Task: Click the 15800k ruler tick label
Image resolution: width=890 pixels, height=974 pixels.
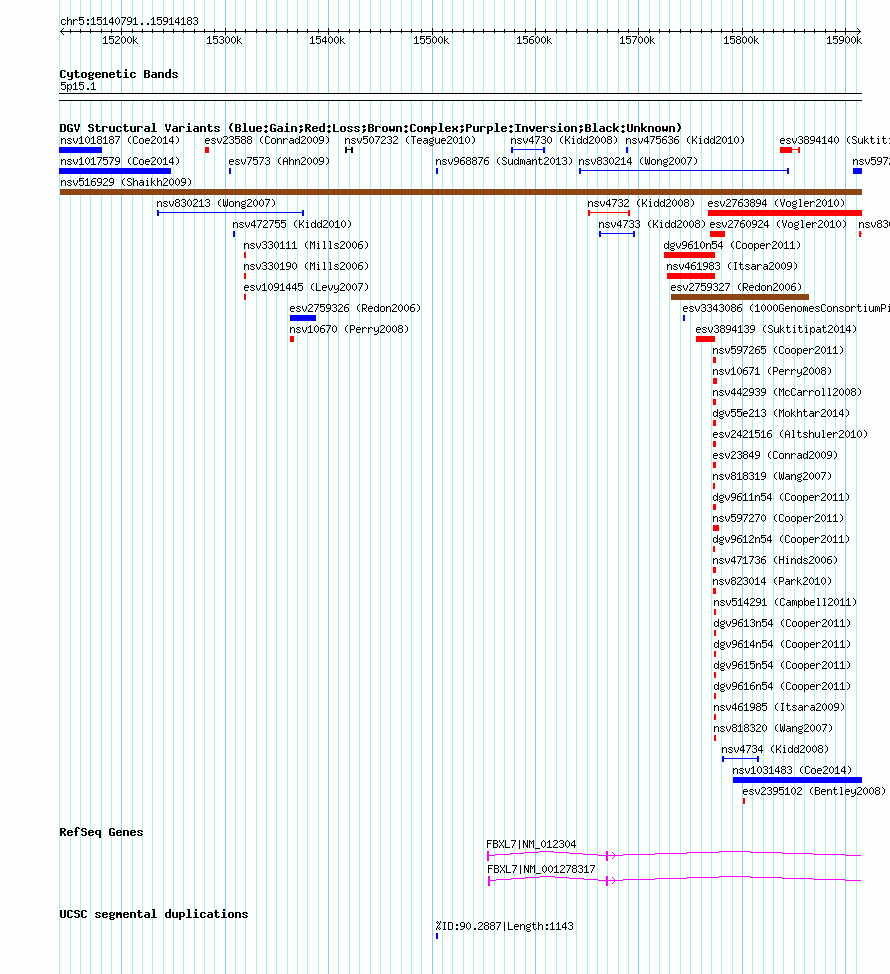Action: click(x=740, y=40)
